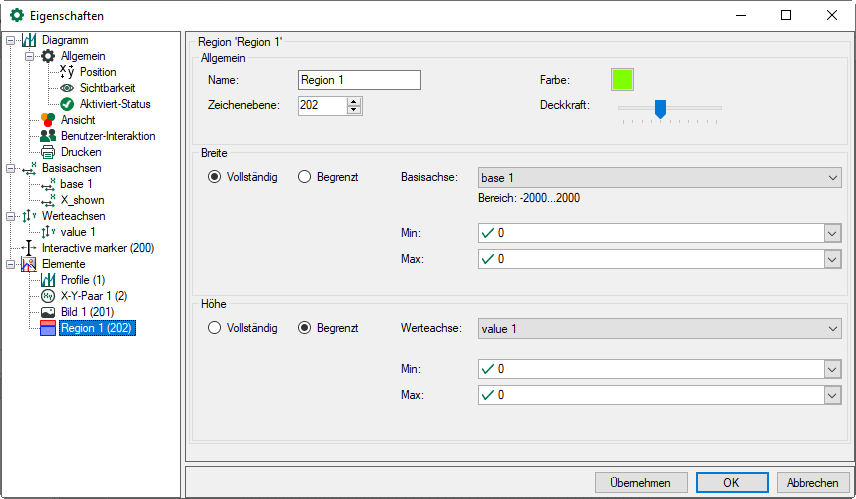Click the Benutzer-Interaktion people icon
Image resolution: width=856 pixels, height=499 pixels.
tap(48, 136)
